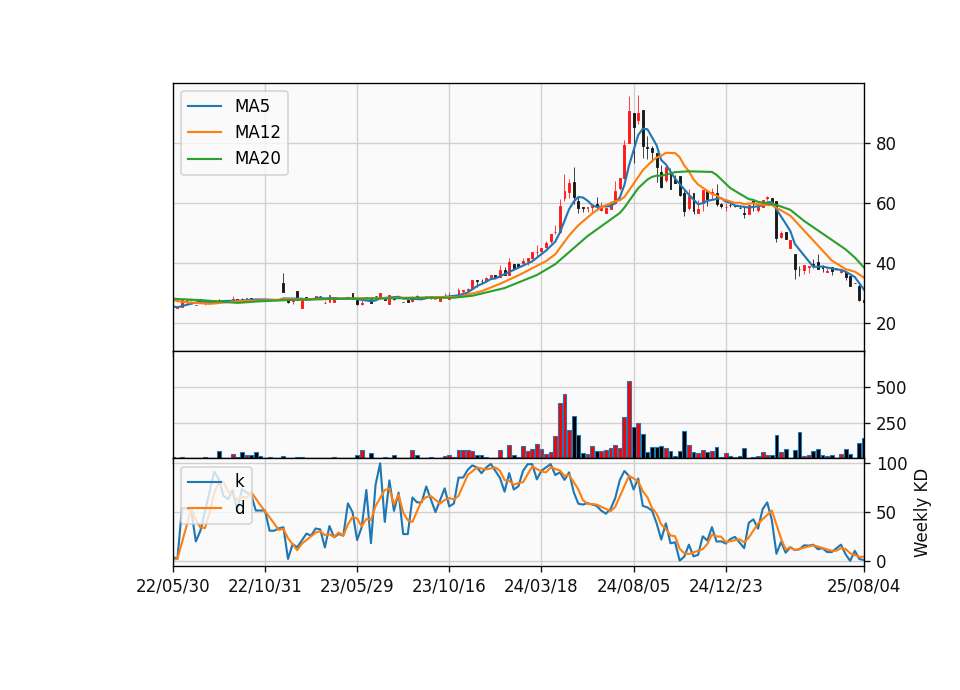Click the KD axis value 0

pos(881,561)
